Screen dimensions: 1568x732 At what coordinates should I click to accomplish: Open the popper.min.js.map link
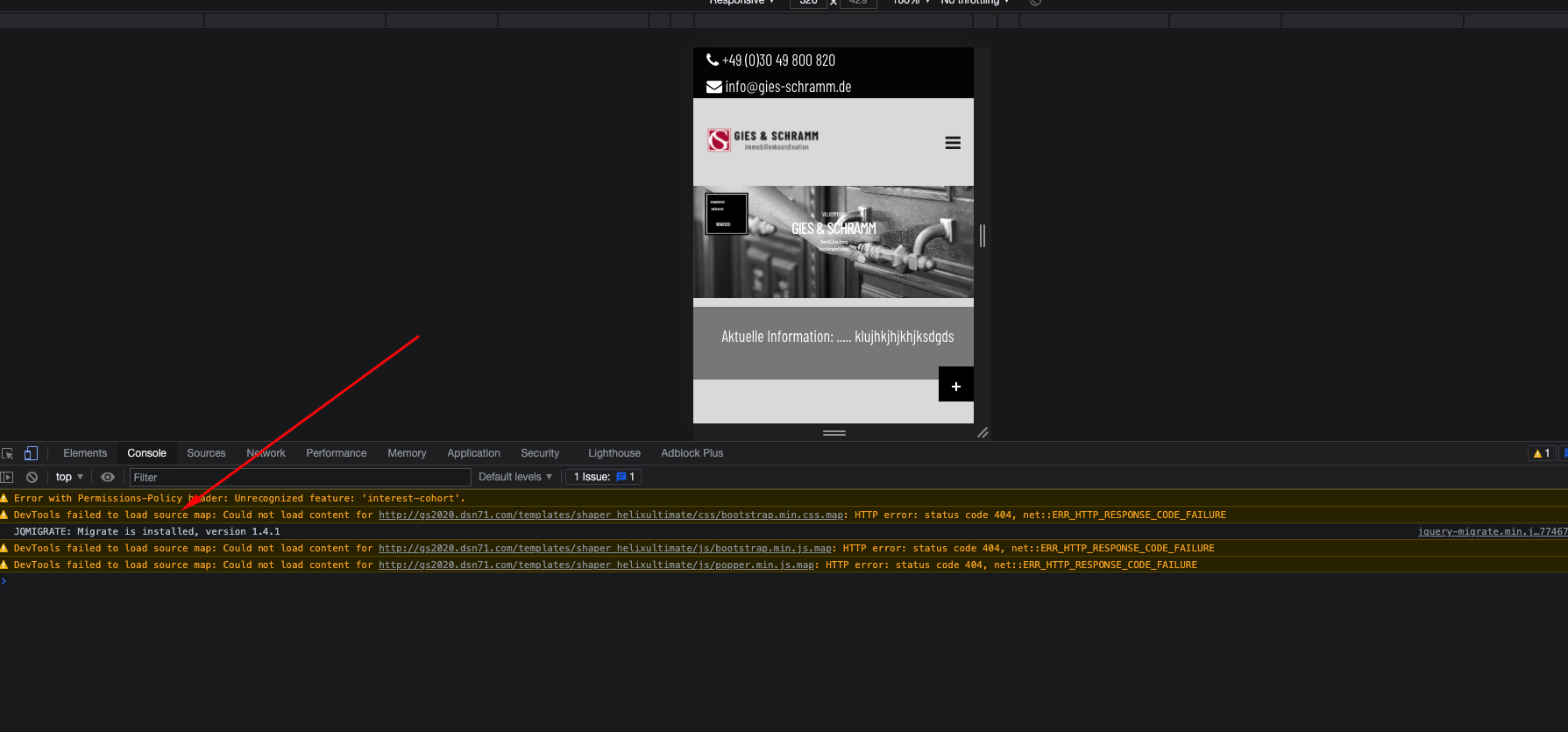click(x=596, y=565)
